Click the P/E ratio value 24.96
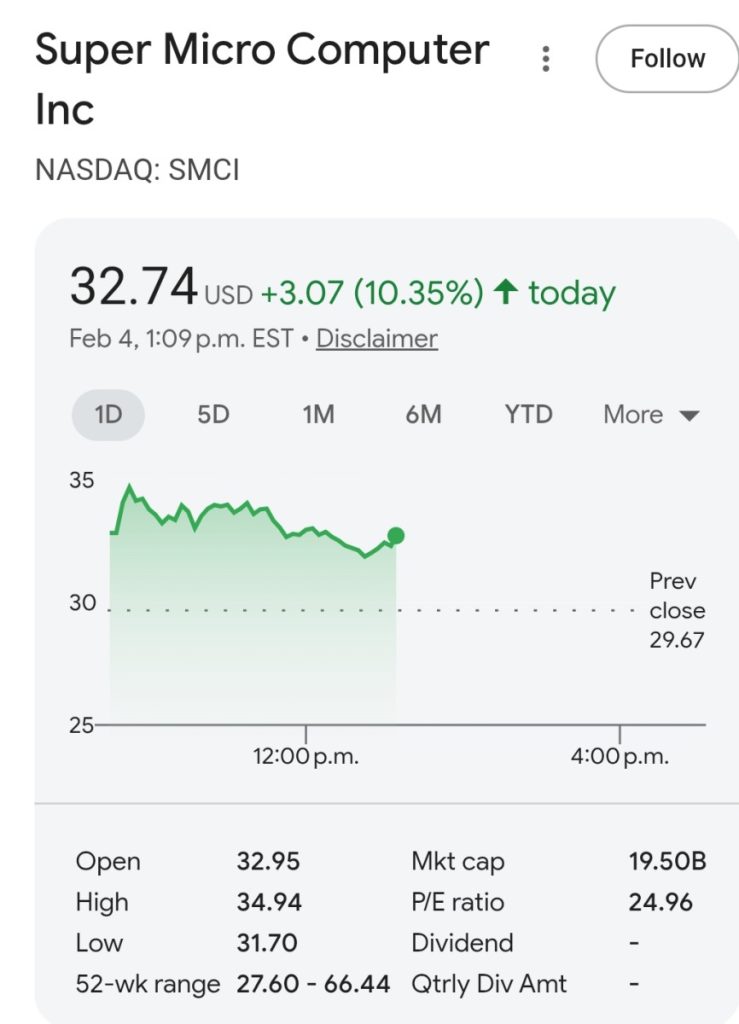Viewport: 739px width, 1024px height. tap(661, 903)
